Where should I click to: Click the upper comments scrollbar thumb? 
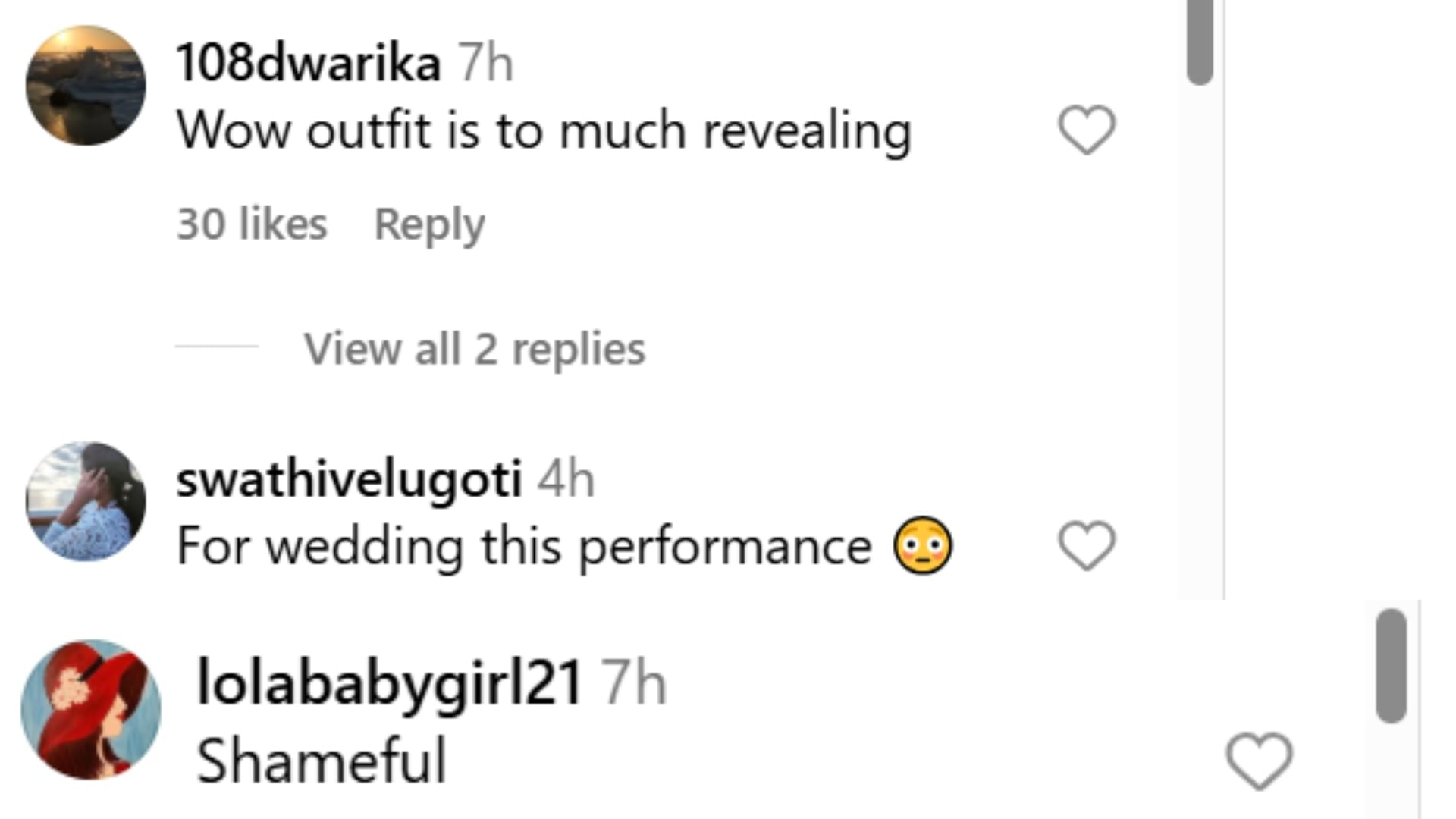click(1200, 42)
